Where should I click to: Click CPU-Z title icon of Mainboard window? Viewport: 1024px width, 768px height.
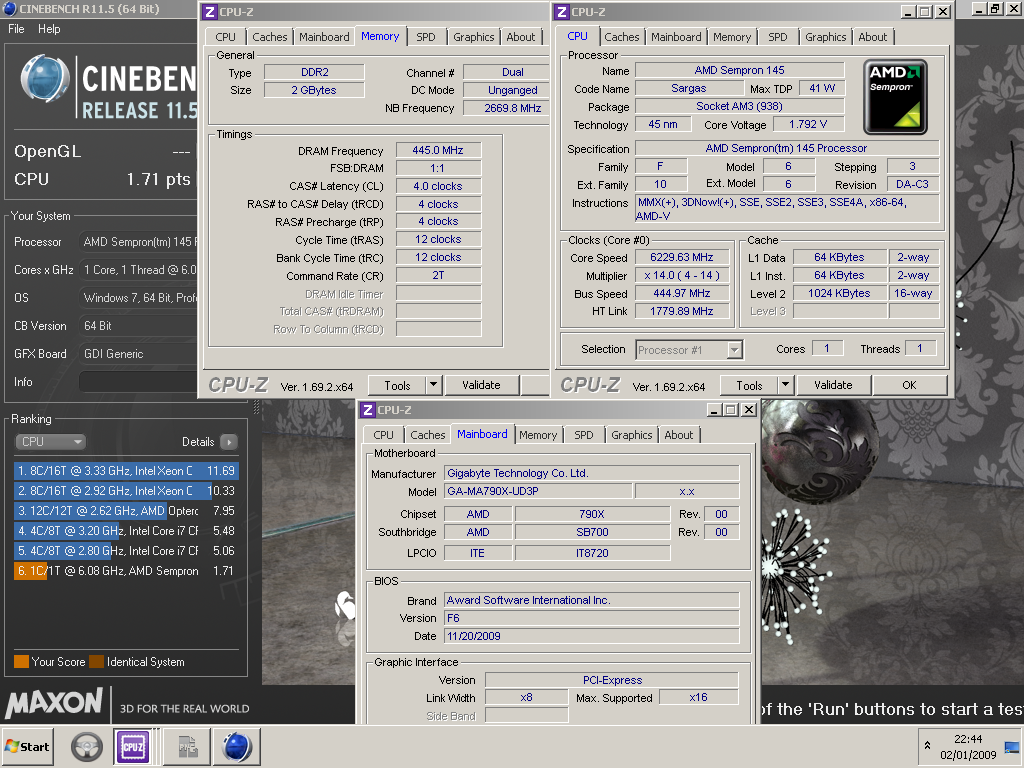pyautogui.click(x=368, y=409)
